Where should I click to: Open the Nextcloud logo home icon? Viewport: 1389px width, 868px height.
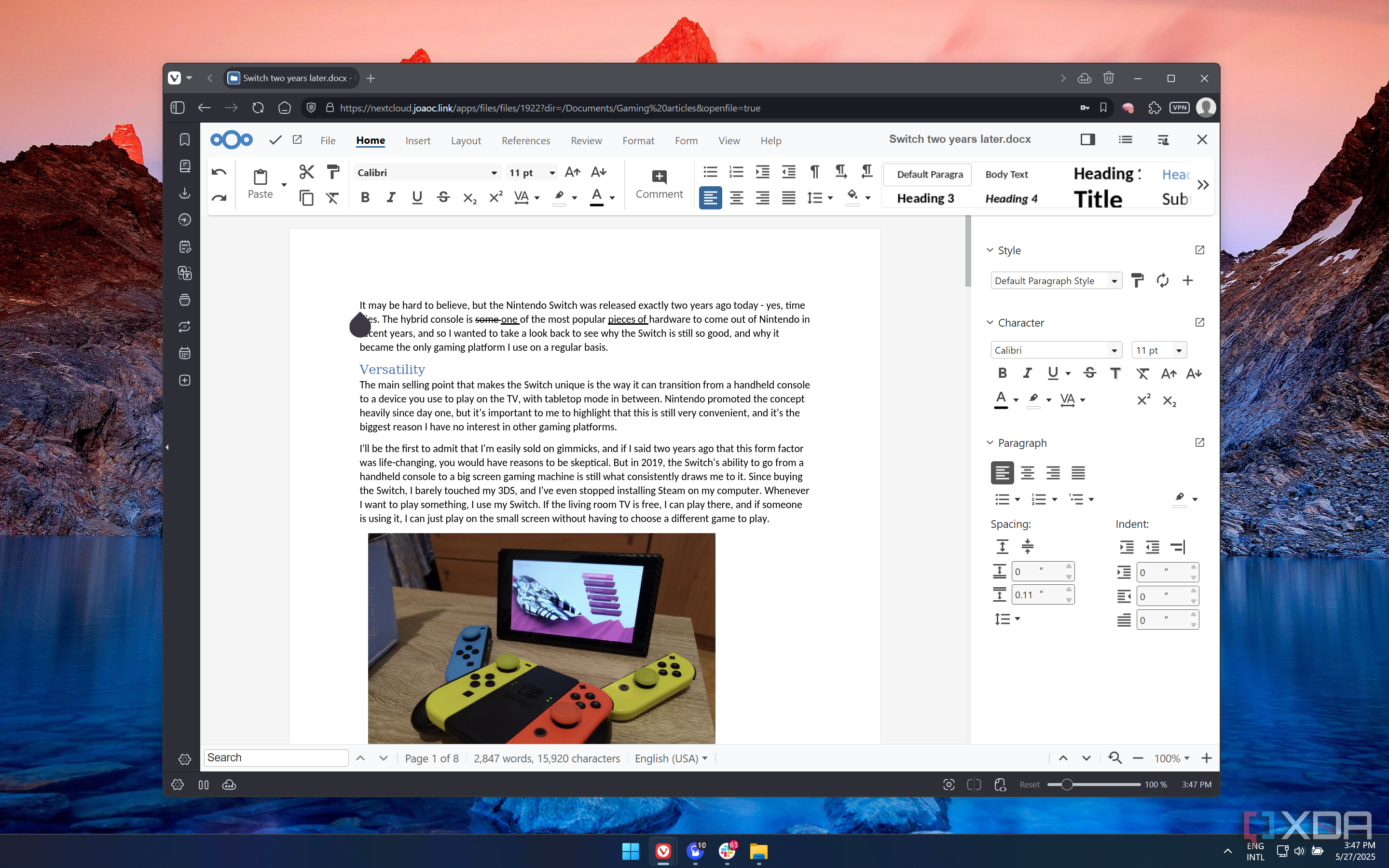(x=231, y=139)
